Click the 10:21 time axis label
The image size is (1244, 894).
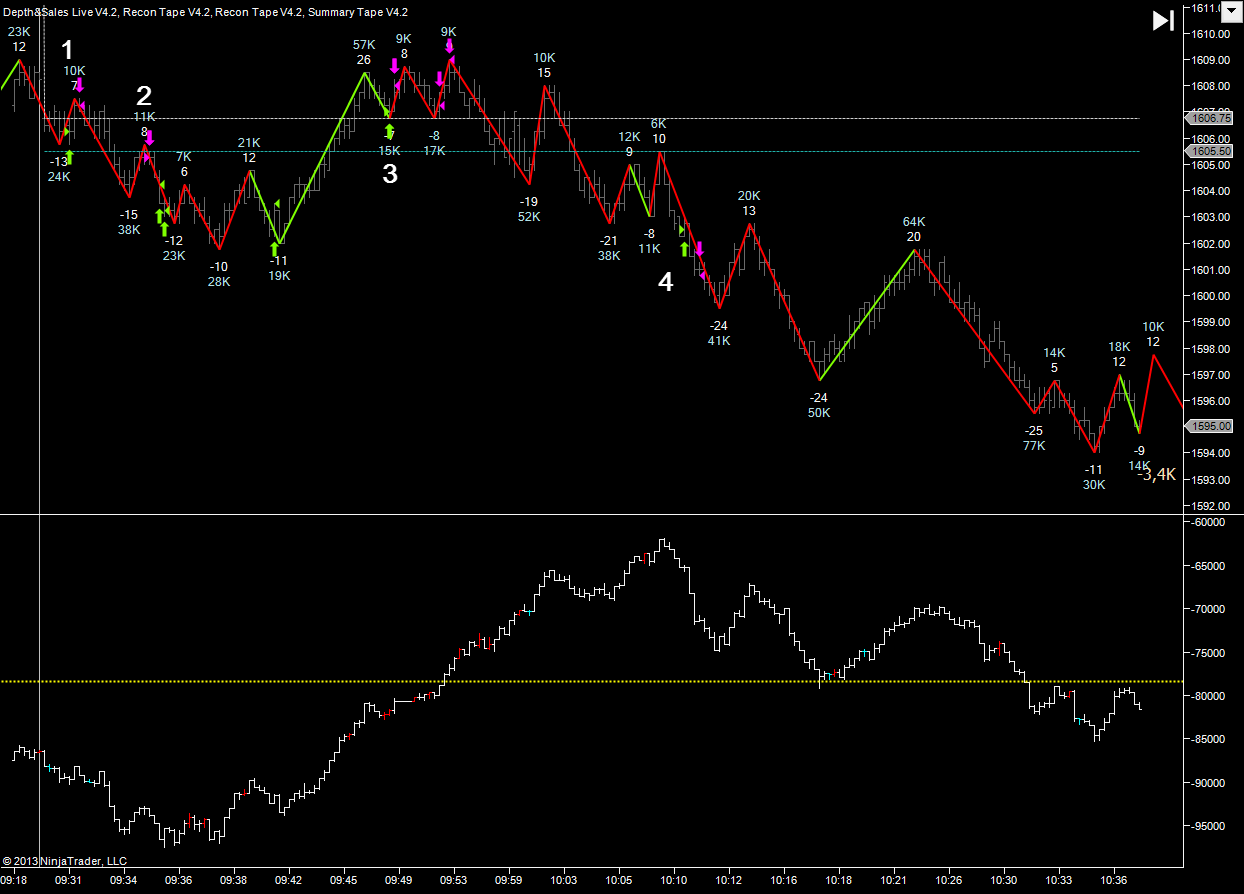(894, 880)
